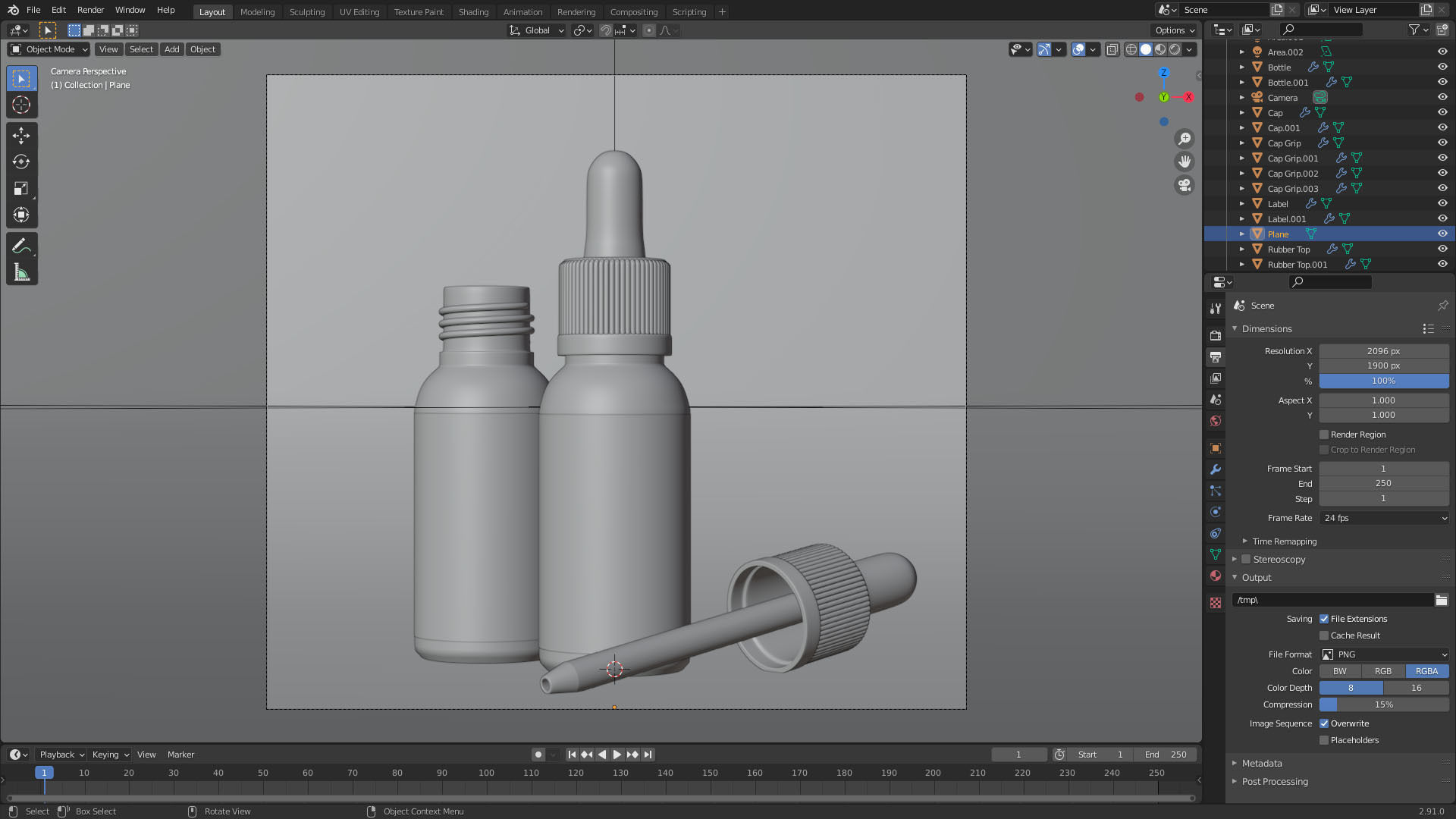Expand the Bottle.001 outliner item
The image size is (1456, 819).
1242,83
